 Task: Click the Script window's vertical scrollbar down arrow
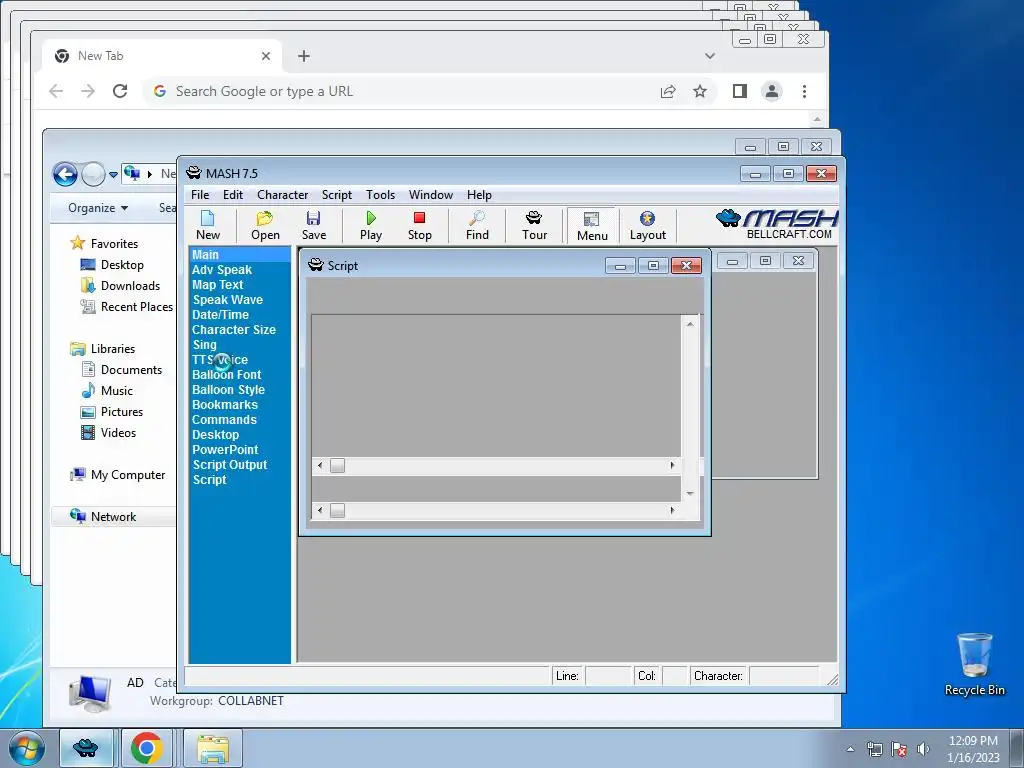[x=690, y=494]
